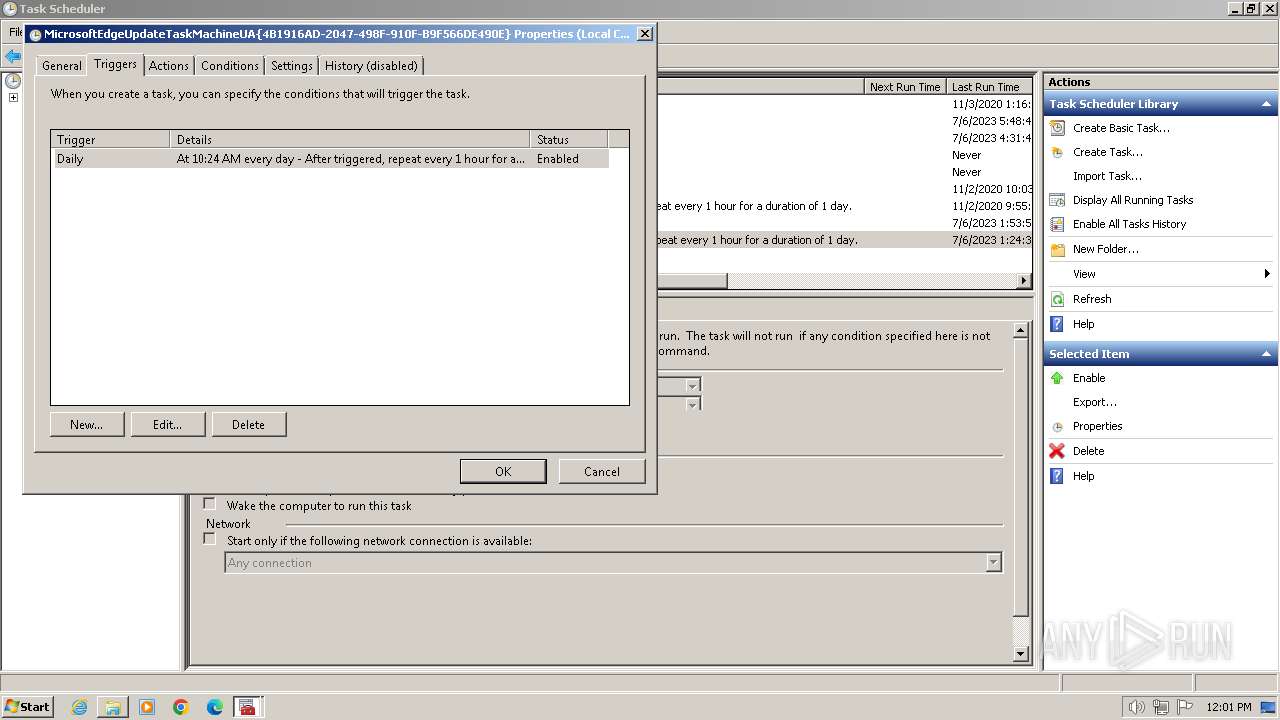1280x720 pixels.
Task: Close the Properties dialog with X
Action: click(x=645, y=33)
